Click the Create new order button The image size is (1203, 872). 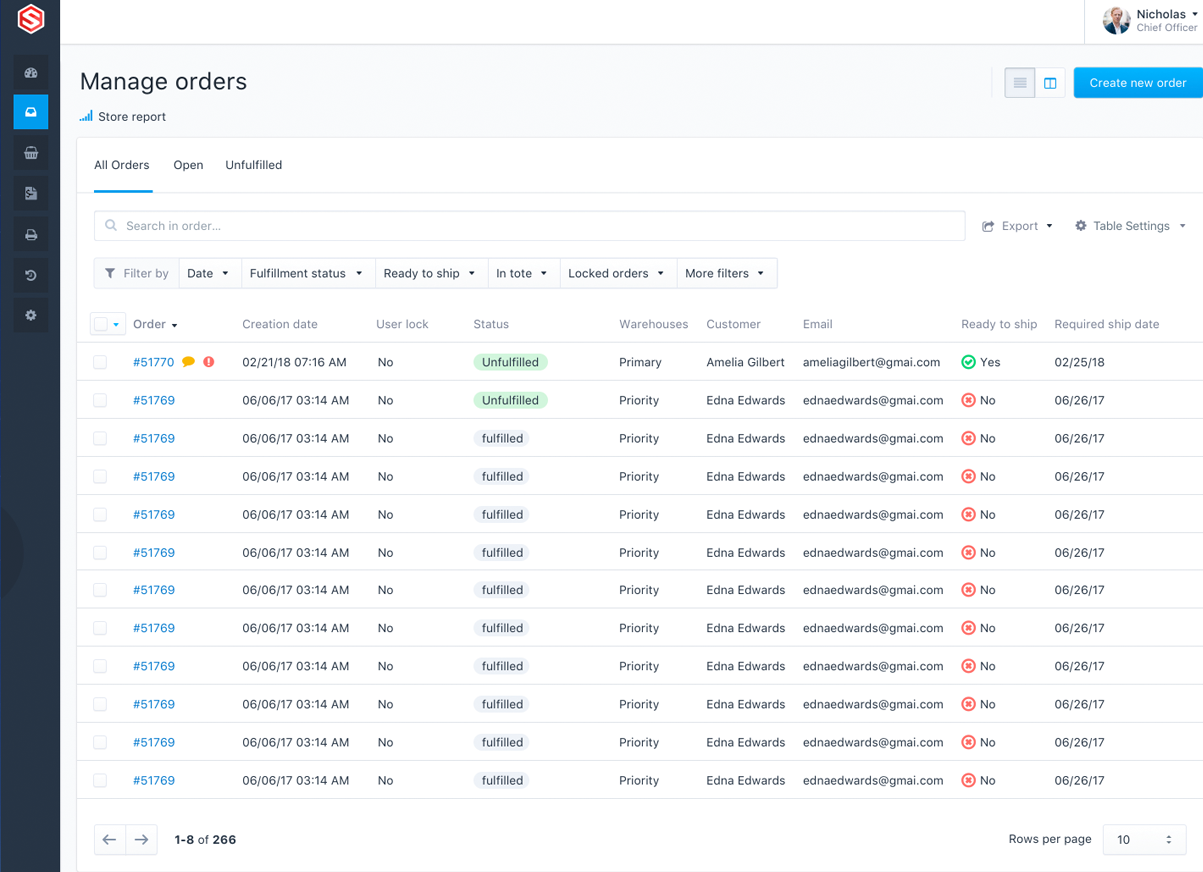pos(1139,82)
